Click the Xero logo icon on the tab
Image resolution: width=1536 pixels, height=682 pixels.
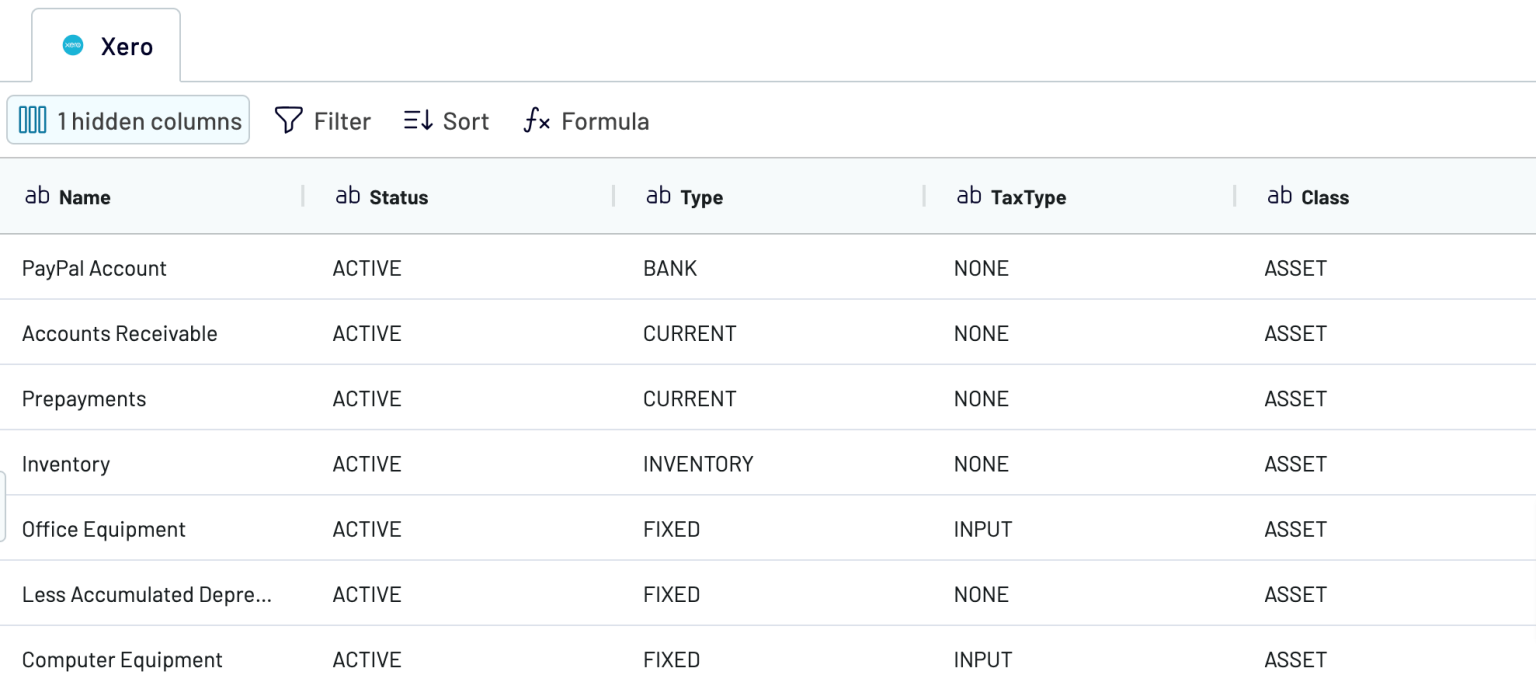[71, 44]
